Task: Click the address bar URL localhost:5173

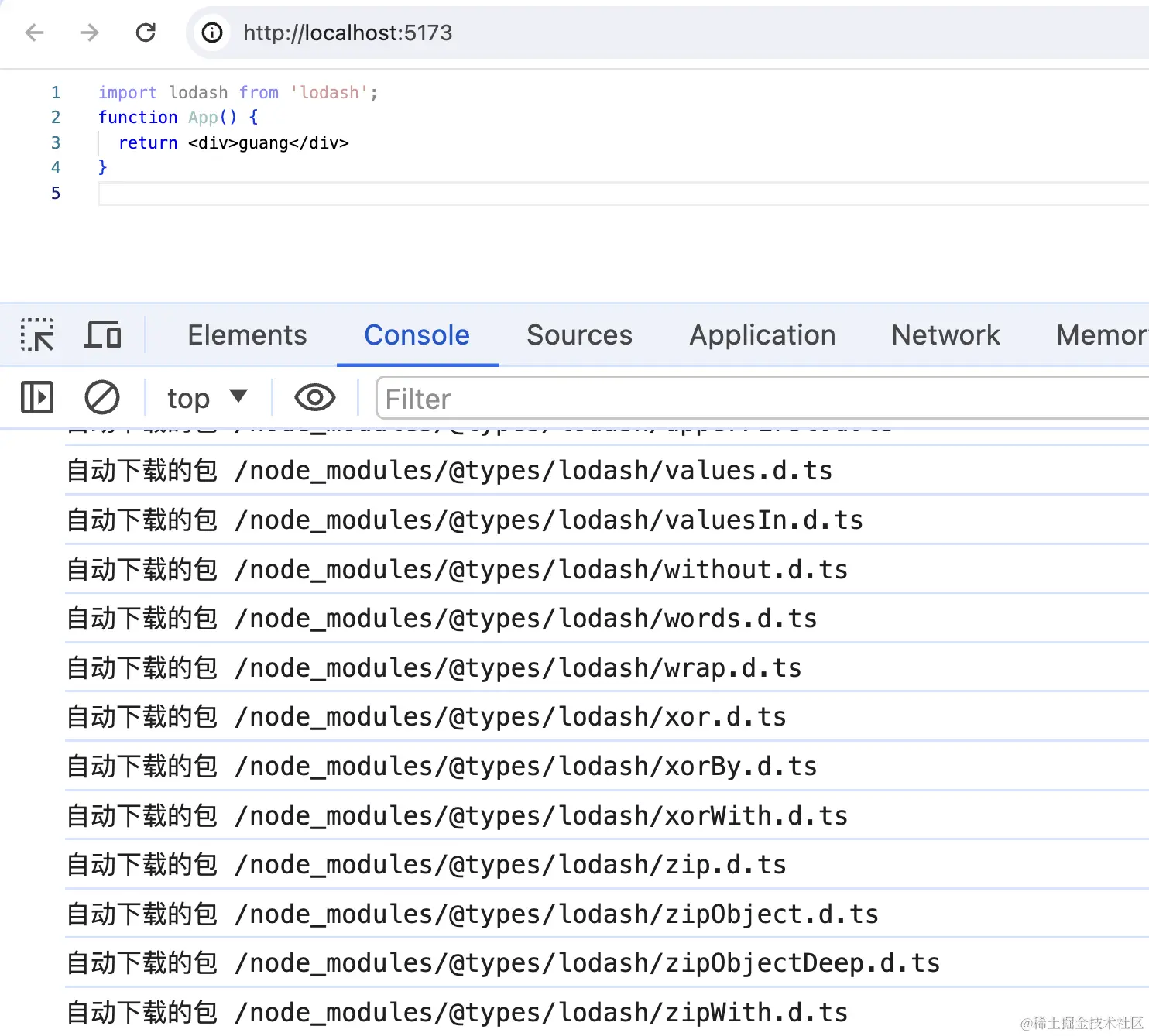Action: [348, 33]
